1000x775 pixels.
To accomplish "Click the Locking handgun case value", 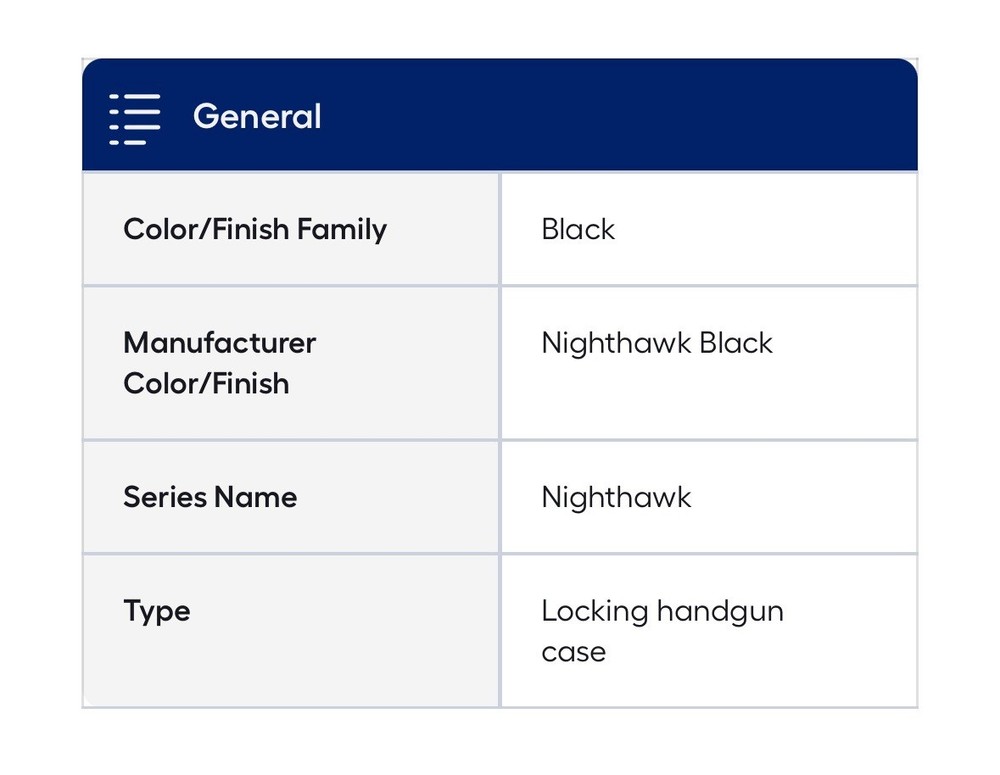I will [662, 631].
